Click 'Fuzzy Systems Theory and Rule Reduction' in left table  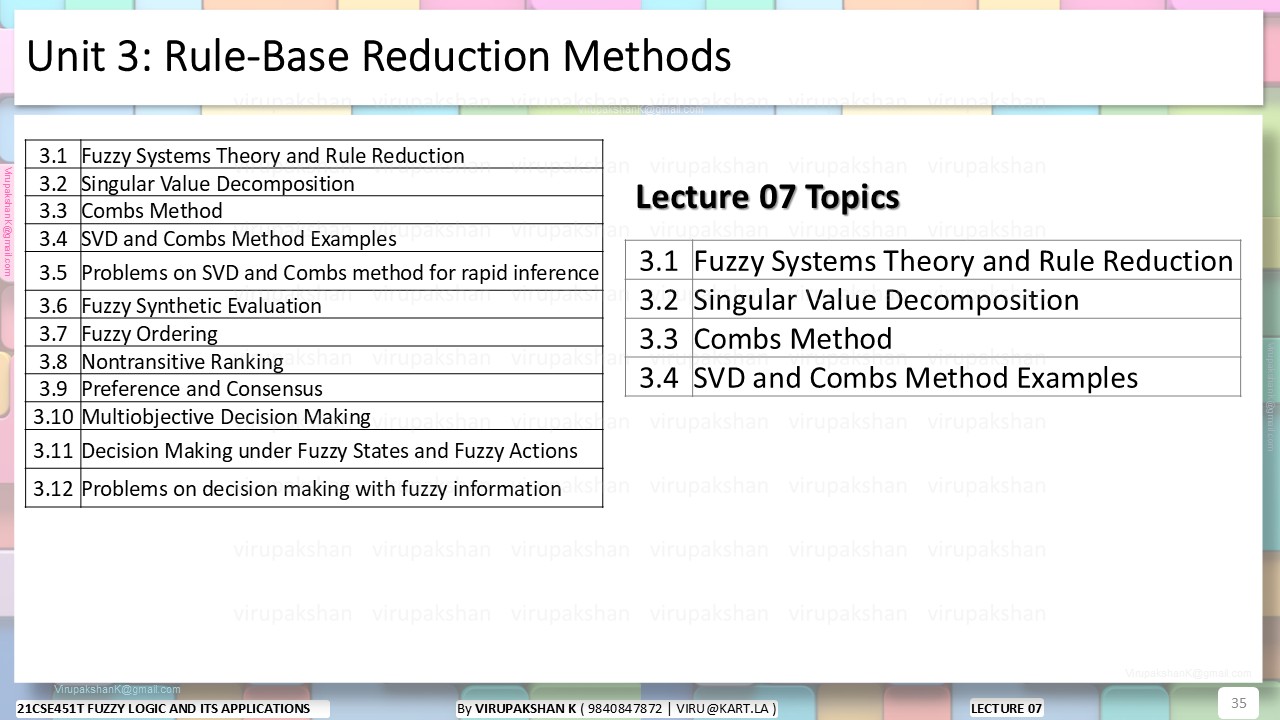[x=273, y=156]
